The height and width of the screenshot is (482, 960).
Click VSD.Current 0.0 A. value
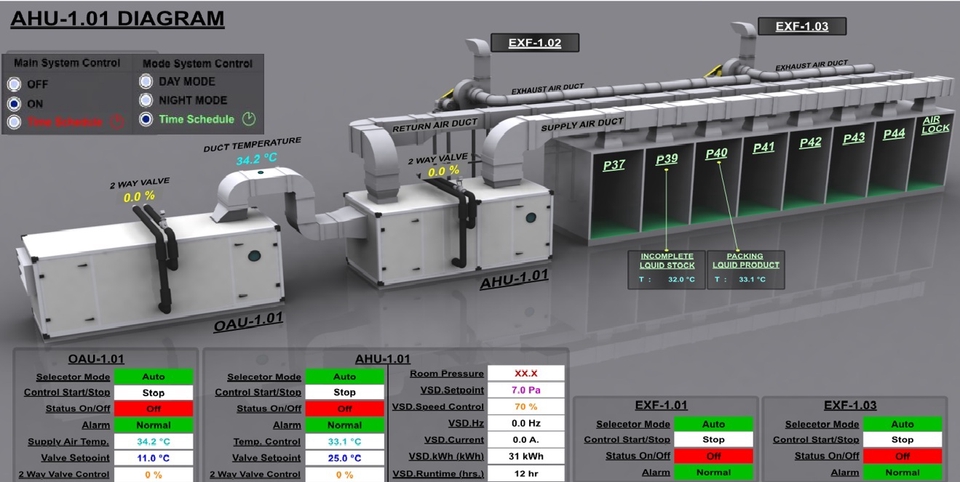point(526,439)
